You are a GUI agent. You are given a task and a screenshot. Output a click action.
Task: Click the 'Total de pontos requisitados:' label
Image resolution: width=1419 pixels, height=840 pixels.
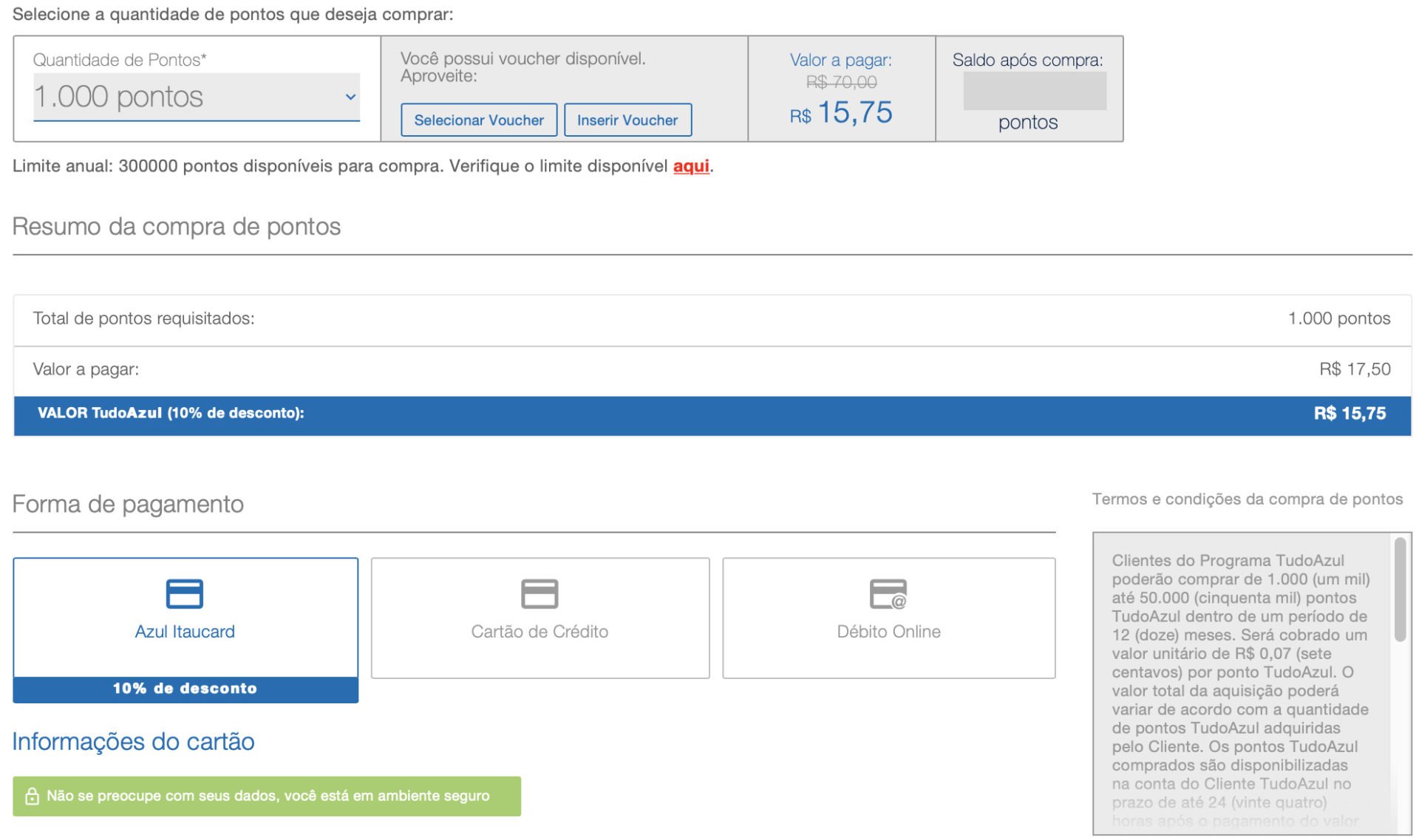(143, 318)
